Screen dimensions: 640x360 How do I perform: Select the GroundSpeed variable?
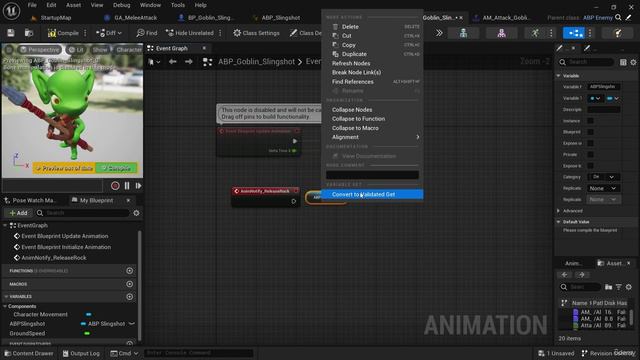(27, 333)
